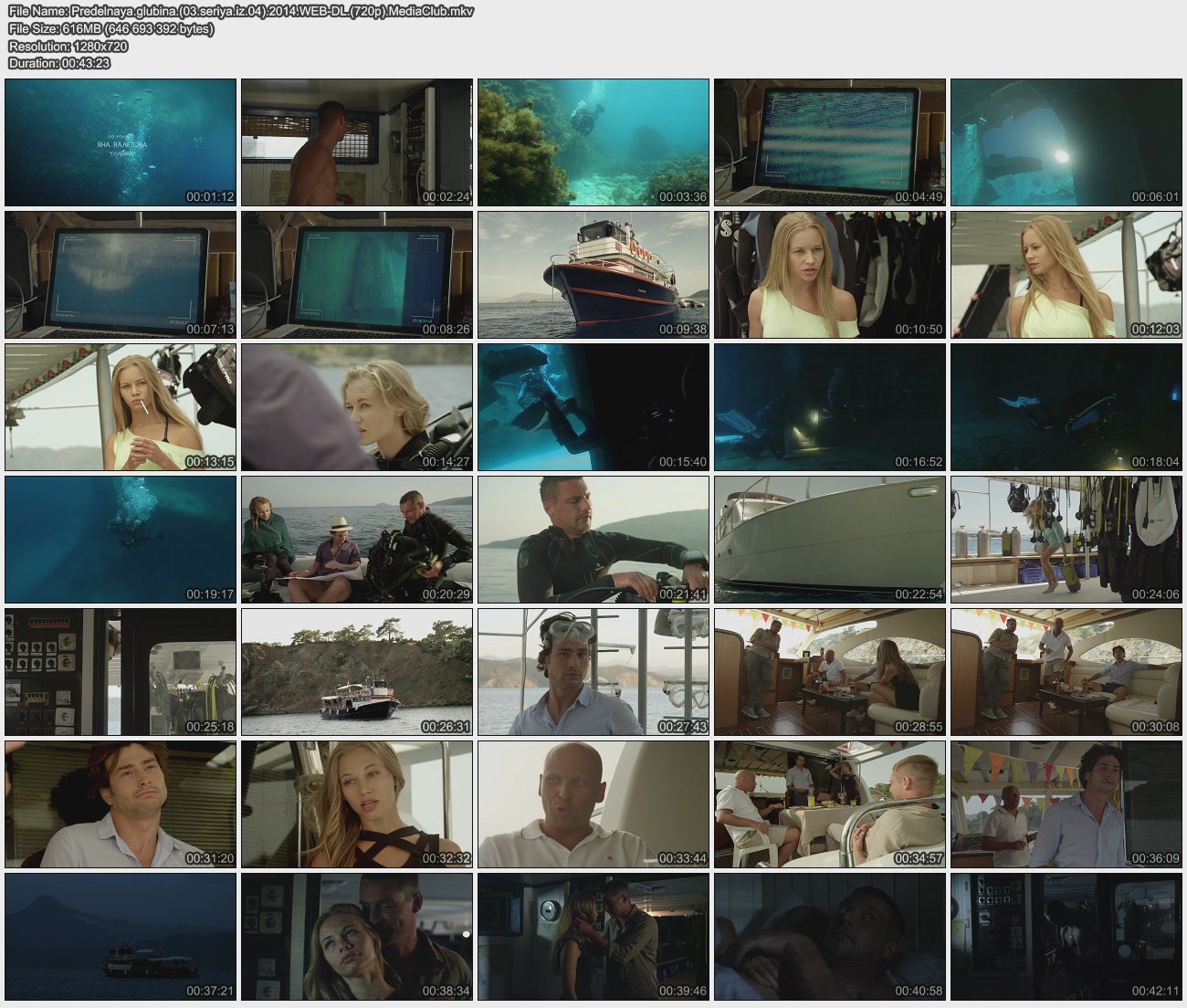Open the bald man thumbnail at 00:33:44
This screenshot has height=1008, width=1187.
[593, 804]
